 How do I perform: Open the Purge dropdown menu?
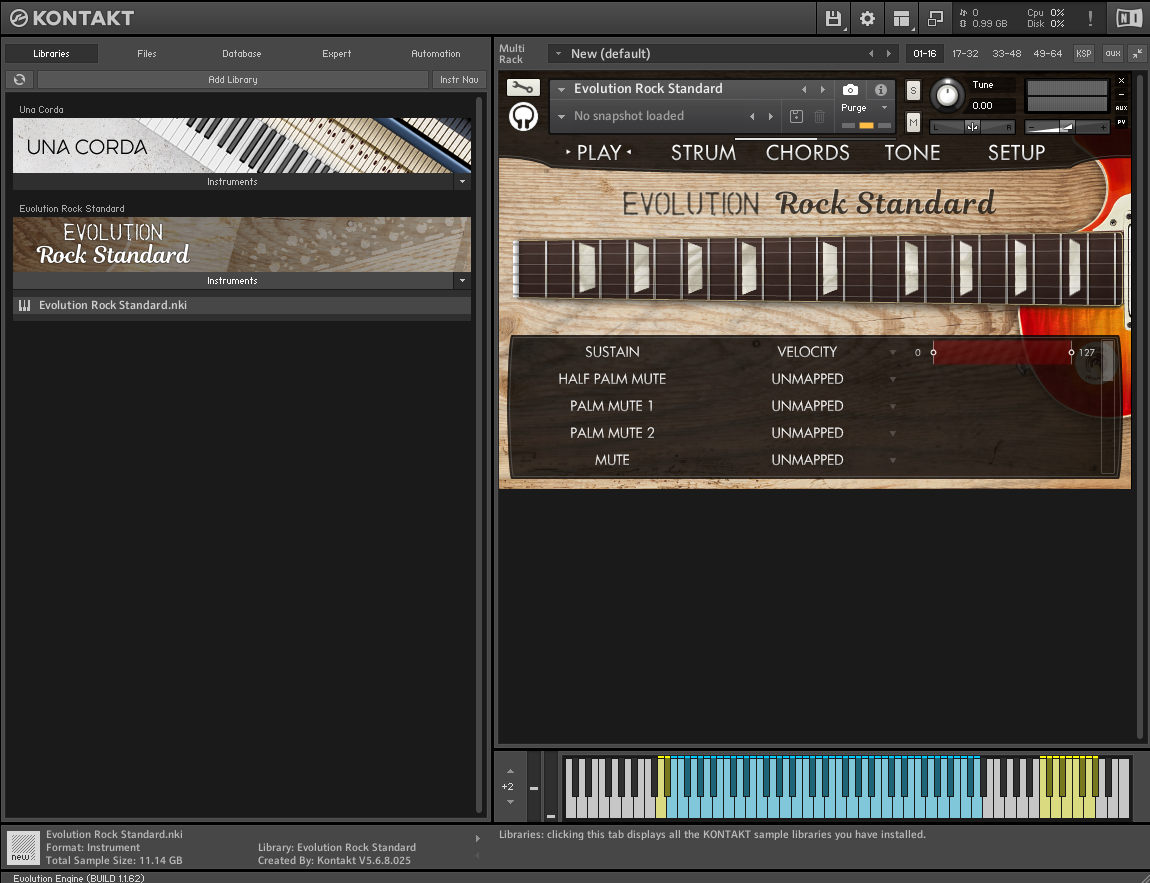click(x=865, y=108)
